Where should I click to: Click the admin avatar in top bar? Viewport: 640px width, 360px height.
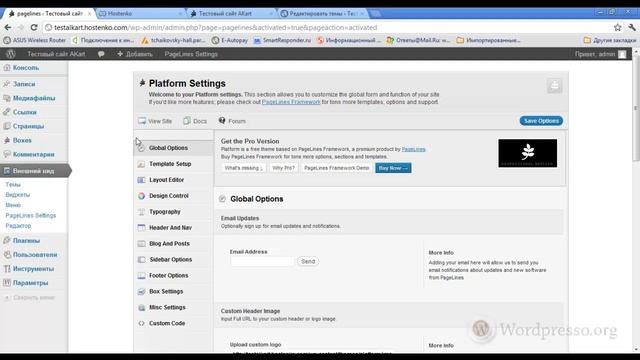[622, 54]
